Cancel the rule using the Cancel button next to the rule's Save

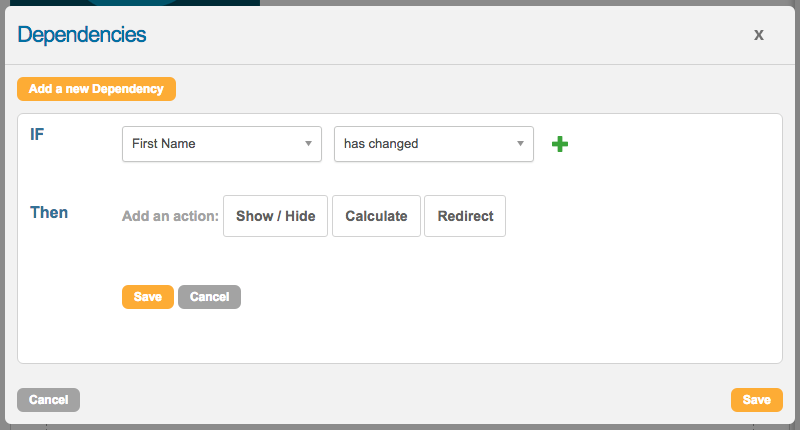(209, 297)
